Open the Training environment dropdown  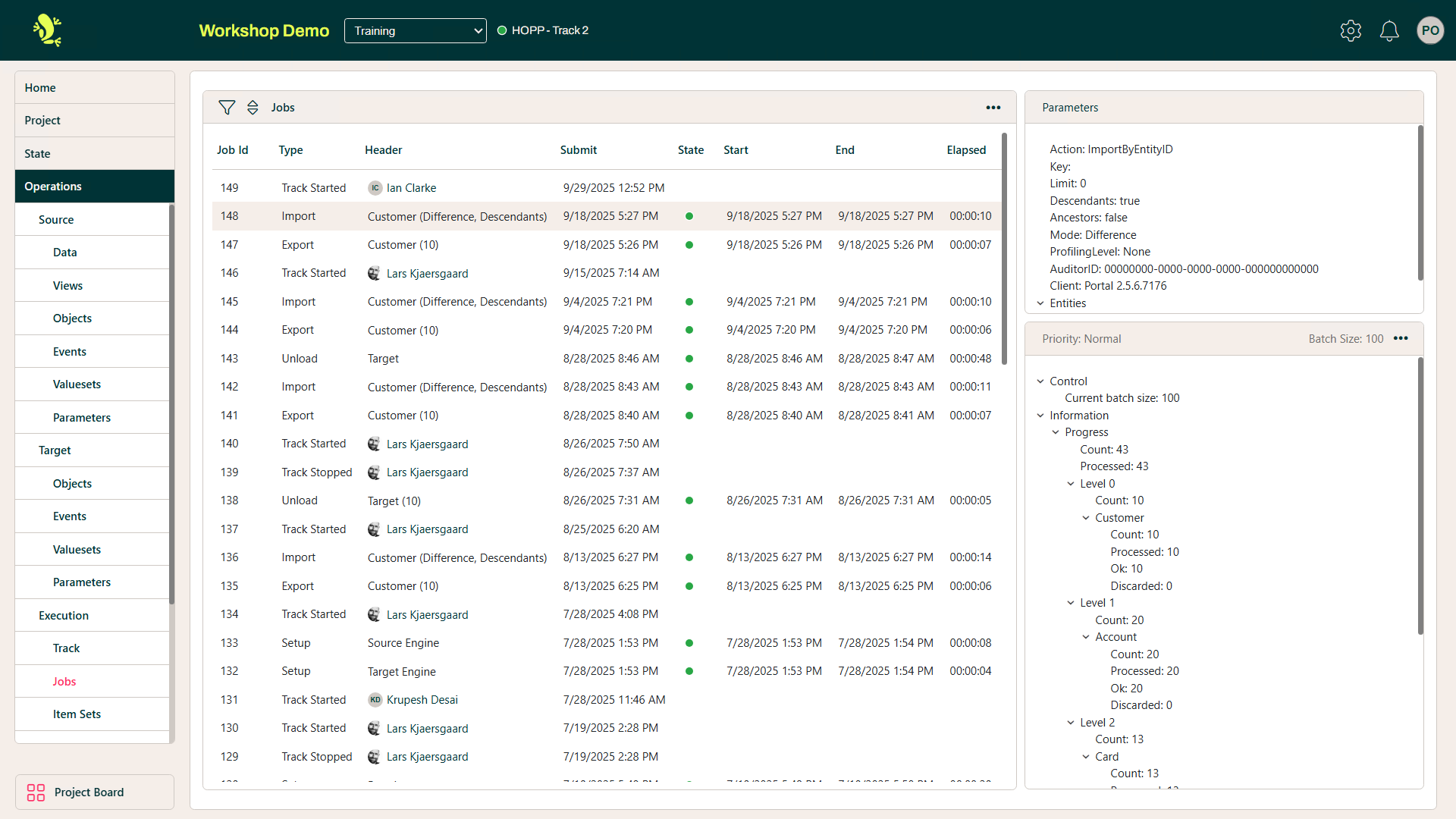point(415,30)
